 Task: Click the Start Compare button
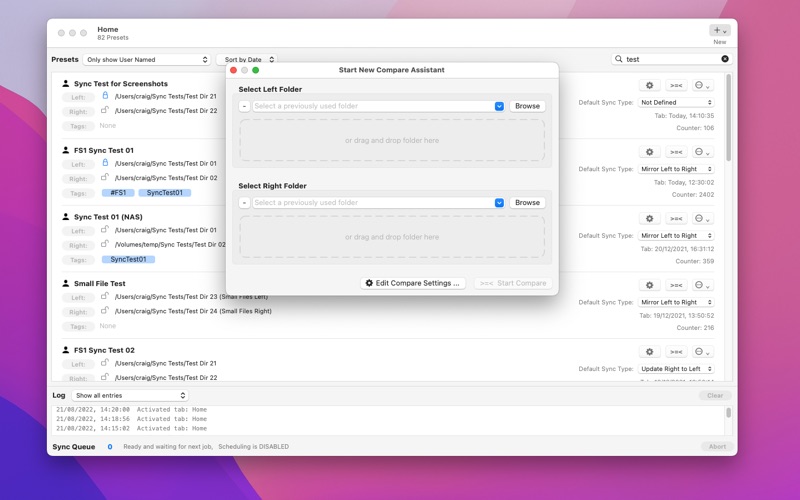tap(513, 283)
